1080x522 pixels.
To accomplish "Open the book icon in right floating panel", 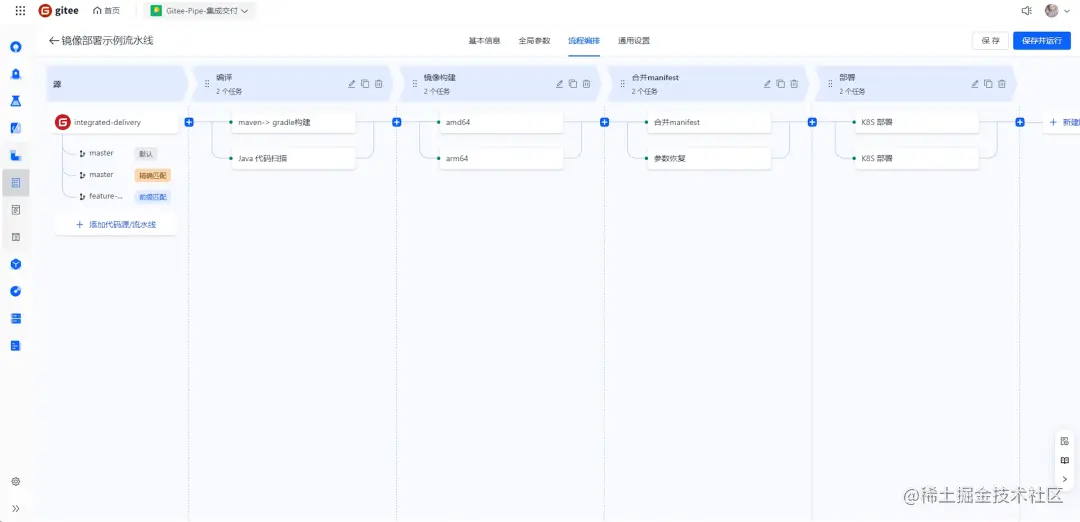I will pyautogui.click(x=1065, y=460).
